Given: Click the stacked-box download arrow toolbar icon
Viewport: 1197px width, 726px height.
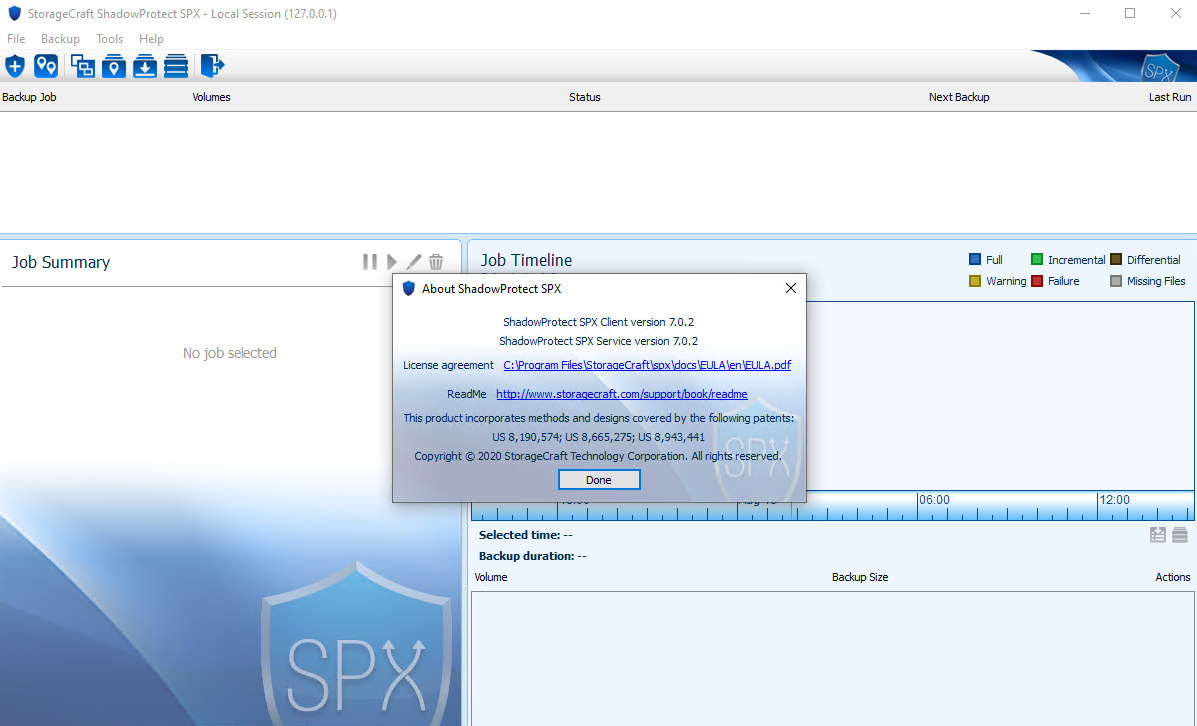Looking at the screenshot, I should (x=145, y=67).
